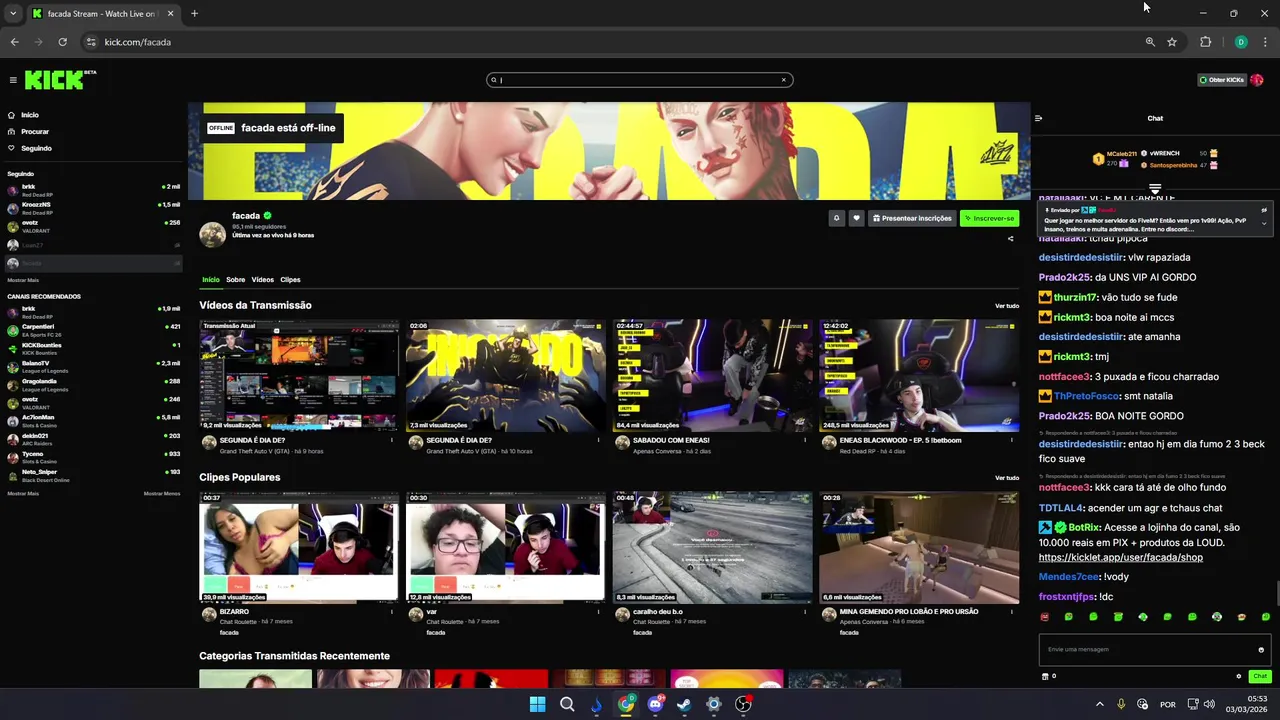The height and width of the screenshot is (720, 1280).
Task: Open Chrome extensions puzzle icon
Action: [1205, 42]
